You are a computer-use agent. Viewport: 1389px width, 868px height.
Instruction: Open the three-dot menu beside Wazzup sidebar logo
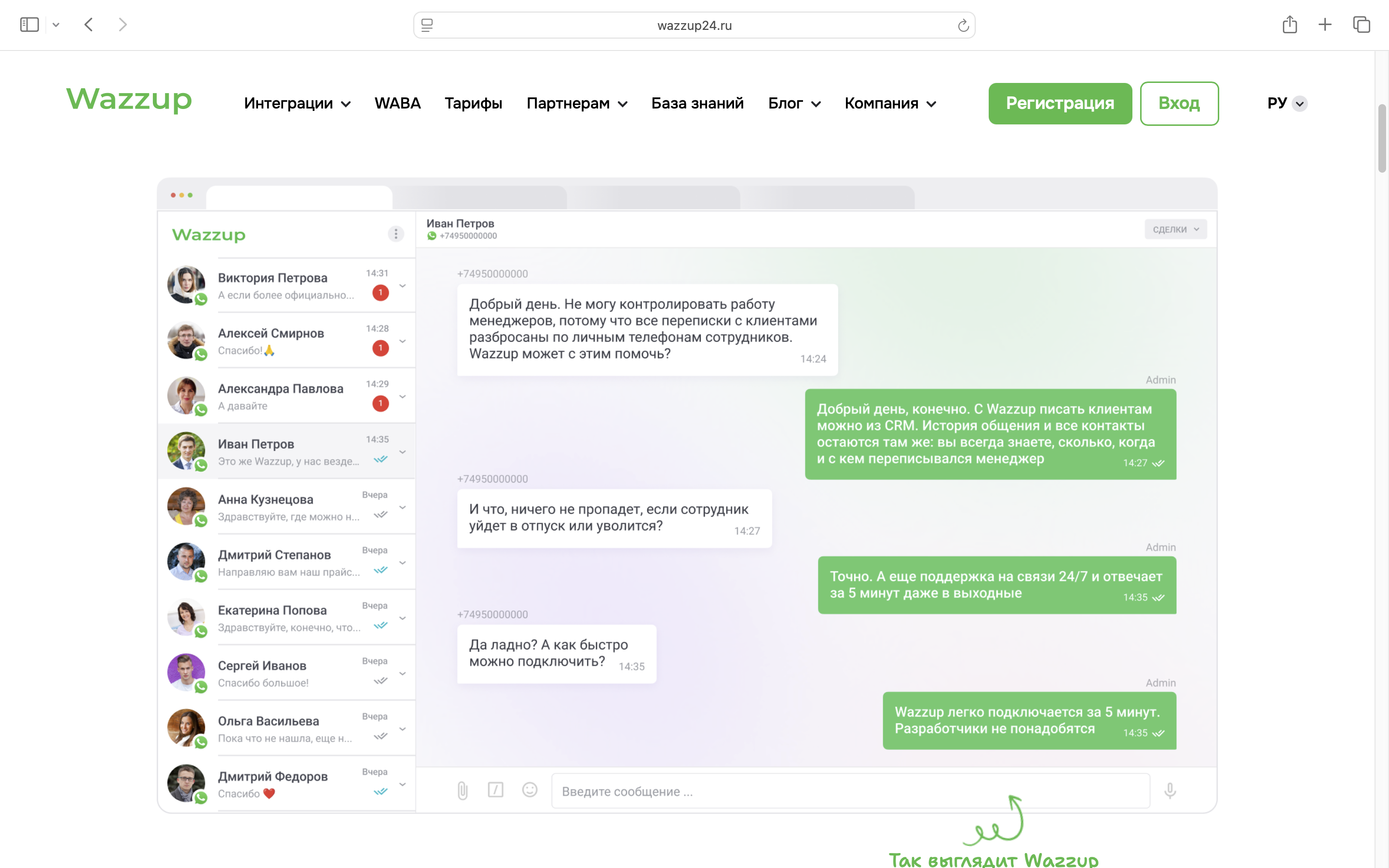point(395,234)
